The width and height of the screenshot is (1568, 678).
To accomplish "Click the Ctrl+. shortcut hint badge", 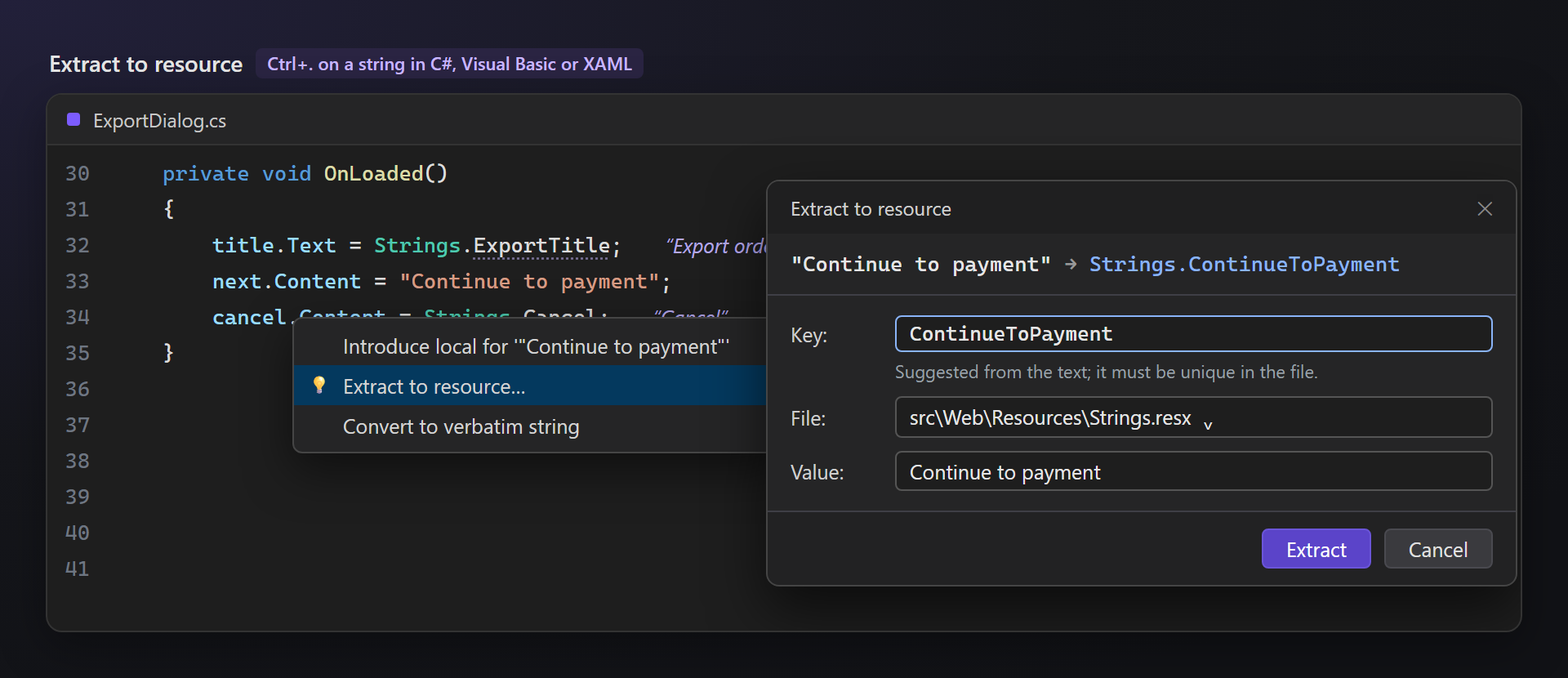I will pos(449,64).
